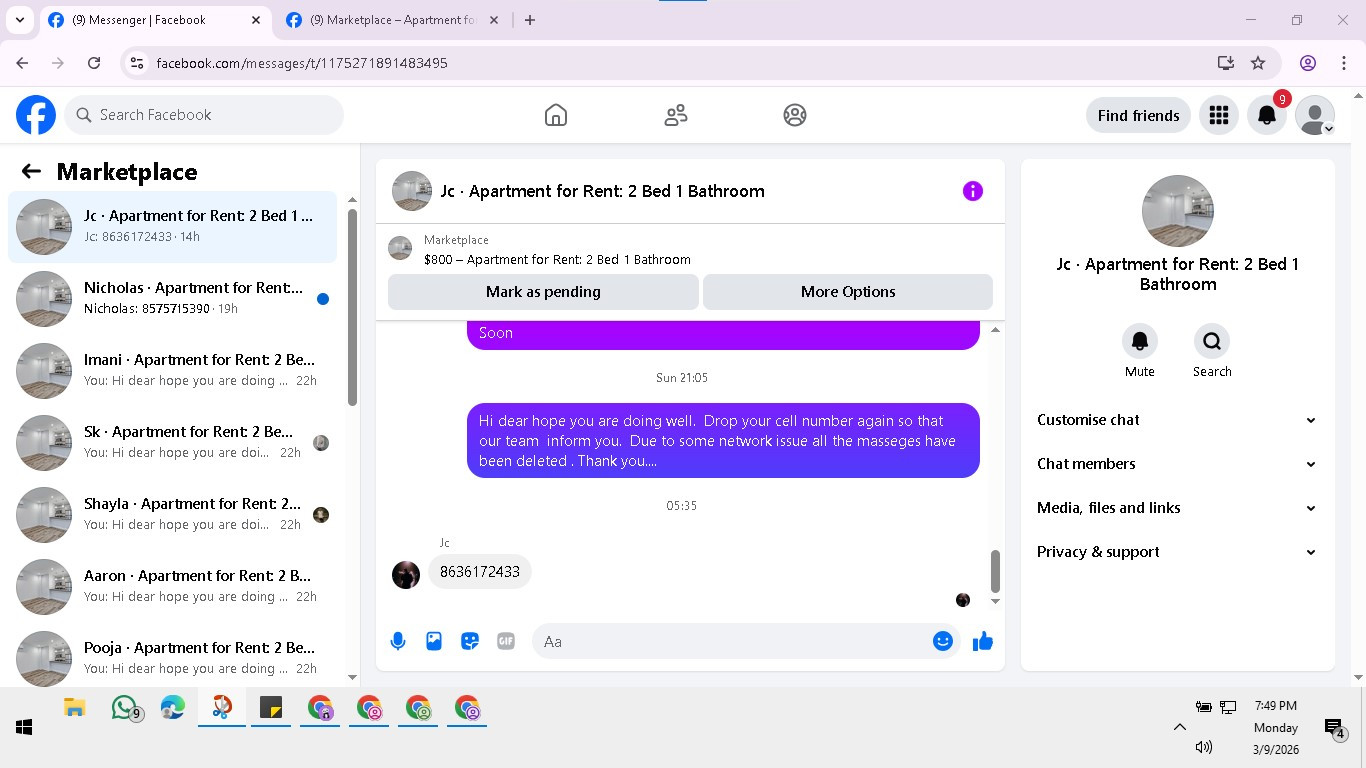This screenshot has width=1366, height=768.
Task: Click conversation list scrollbar thumb
Action: point(352,307)
